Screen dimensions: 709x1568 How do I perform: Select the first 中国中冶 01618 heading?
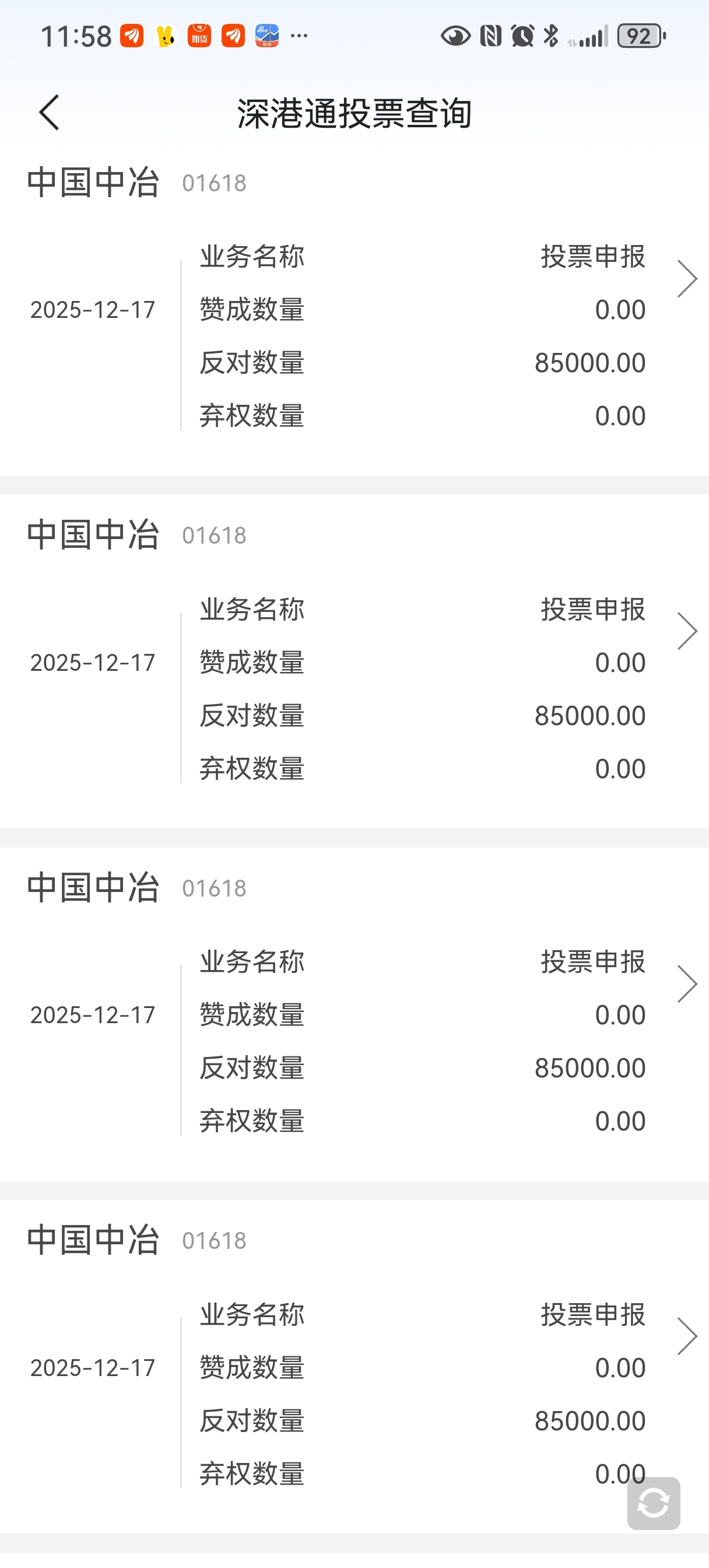(136, 183)
